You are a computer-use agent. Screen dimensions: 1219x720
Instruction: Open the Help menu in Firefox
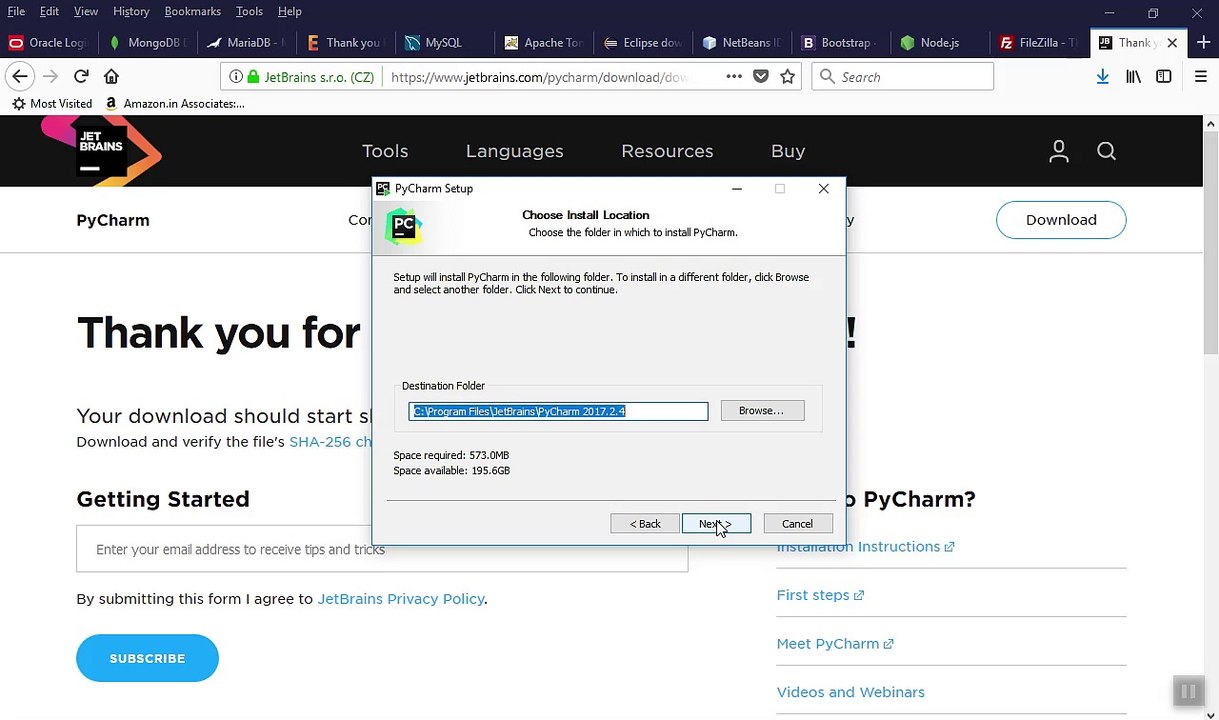(290, 11)
